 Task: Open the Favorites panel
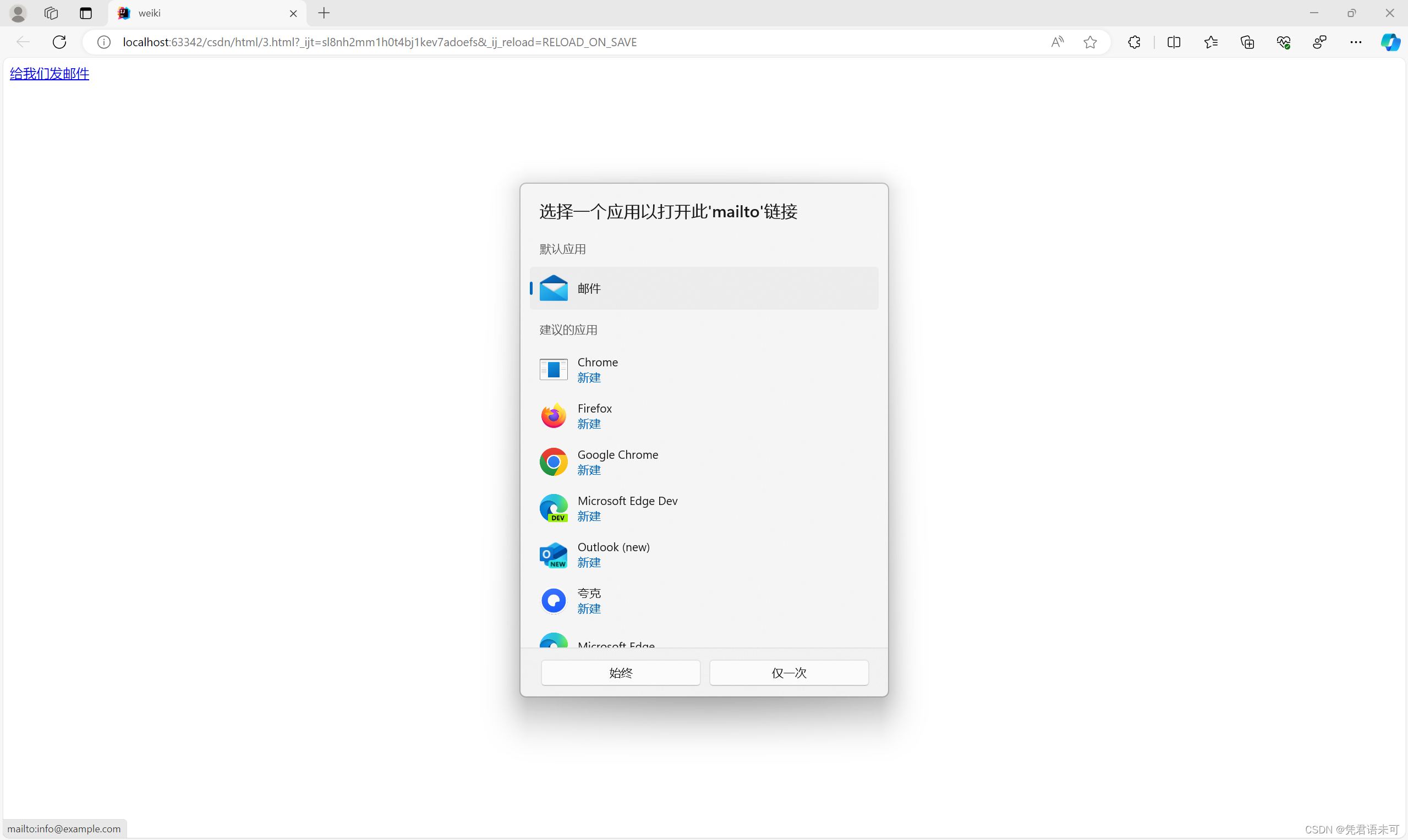pyautogui.click(x=1211, y=41)
